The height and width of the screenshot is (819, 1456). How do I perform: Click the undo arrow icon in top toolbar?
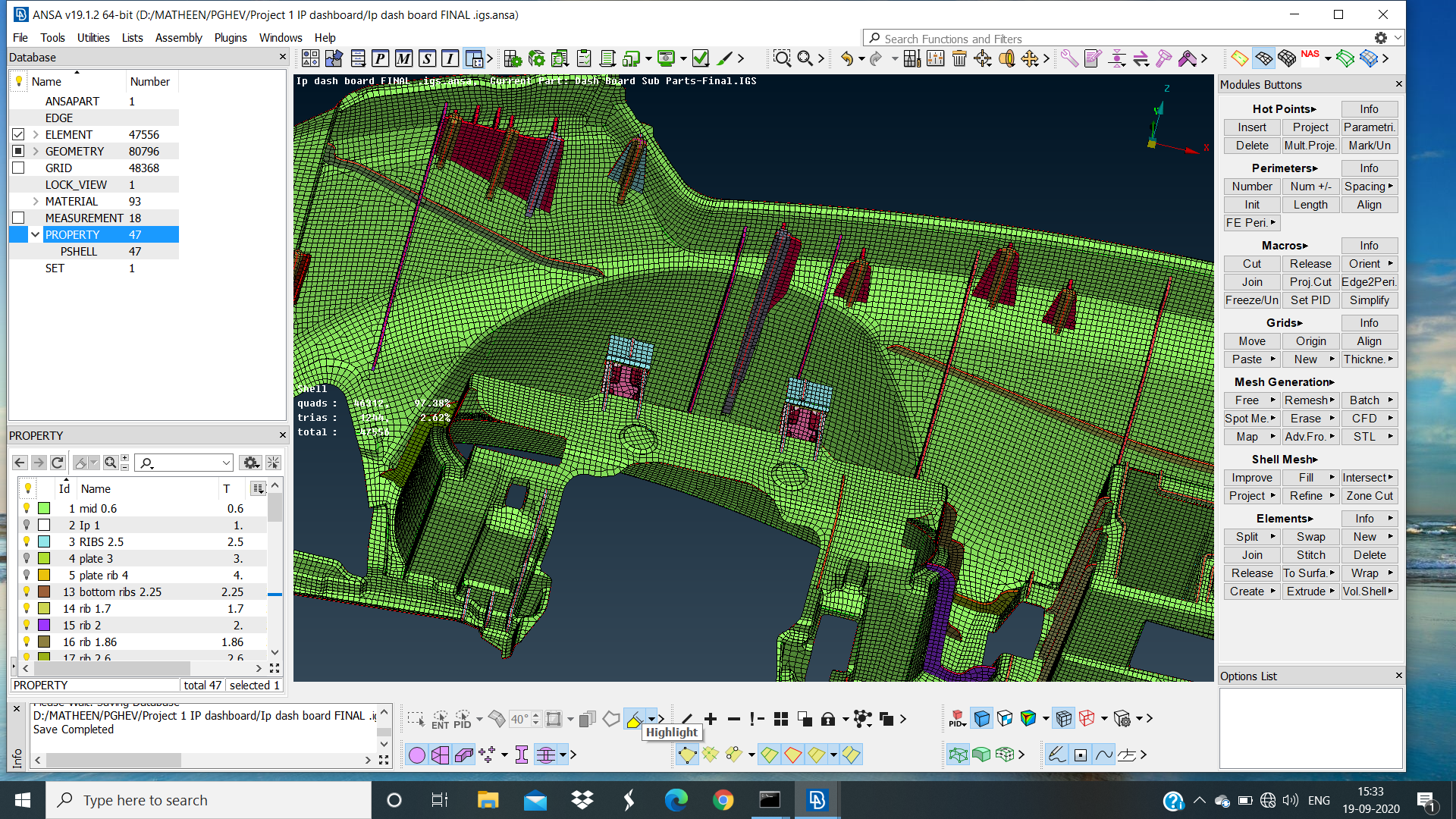(x=847, y=58)
